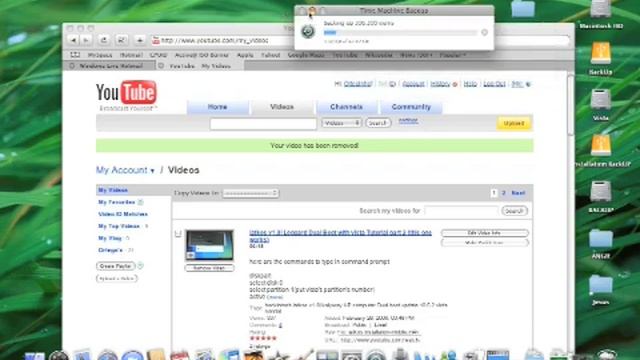The image size is (640, 360).
Task: Select the YouTube My Videos Safari tab
Action: pyautogui.click(x=200, y=66)
